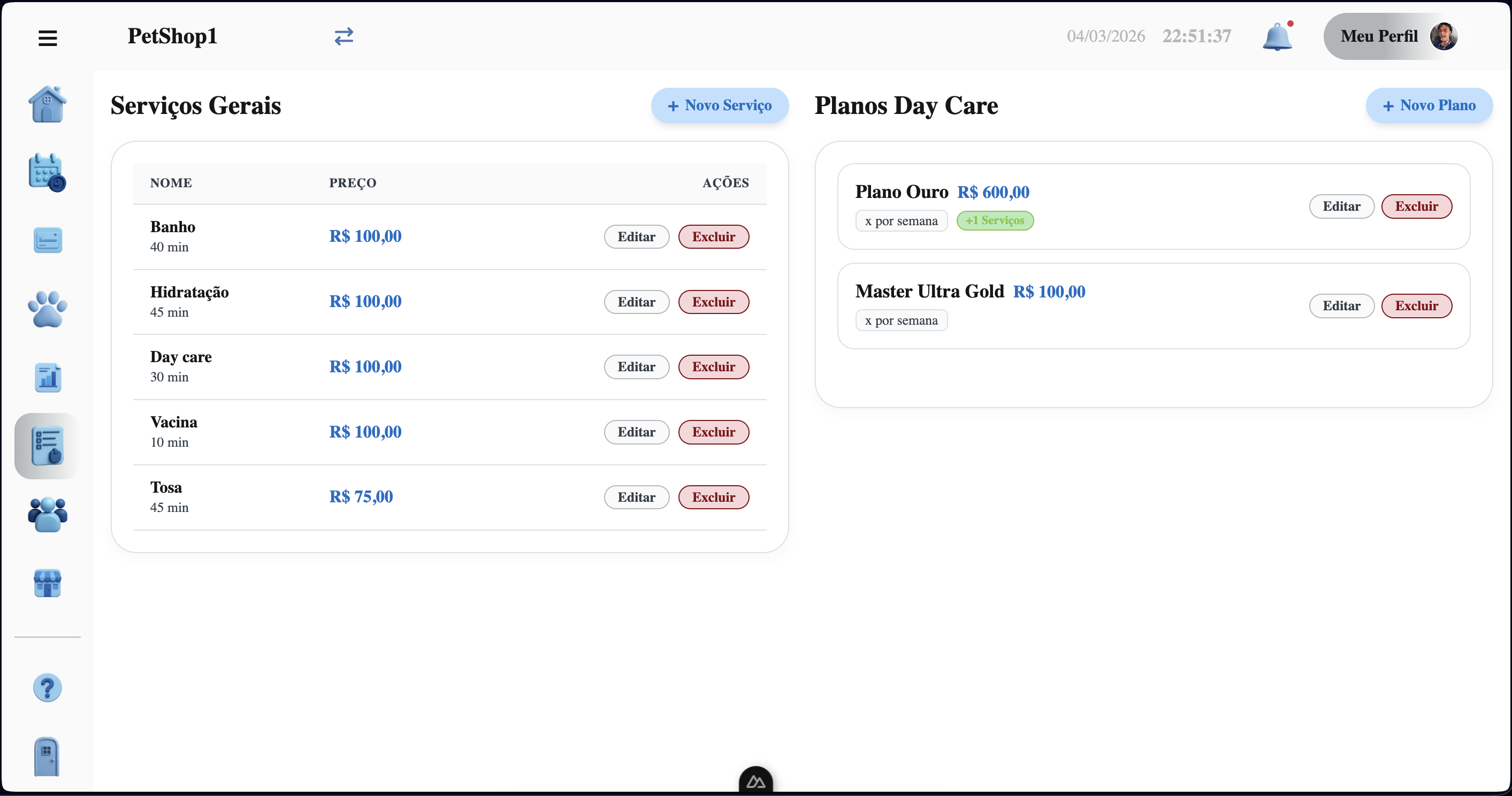Open the people team sidebar icon
The image size is (1512, 796).
pos(48,515)
